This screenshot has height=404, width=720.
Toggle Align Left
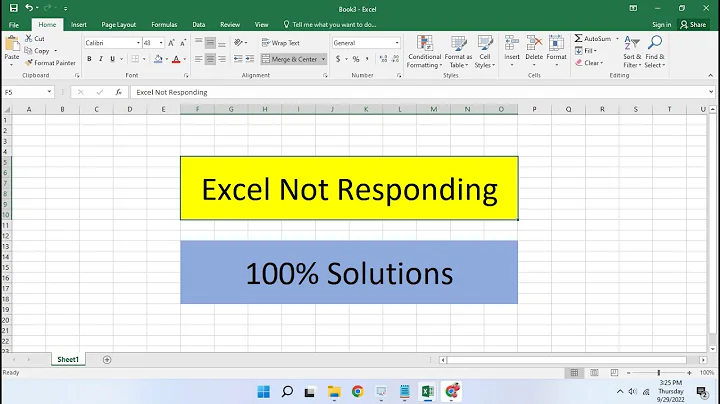pos(198,59)
